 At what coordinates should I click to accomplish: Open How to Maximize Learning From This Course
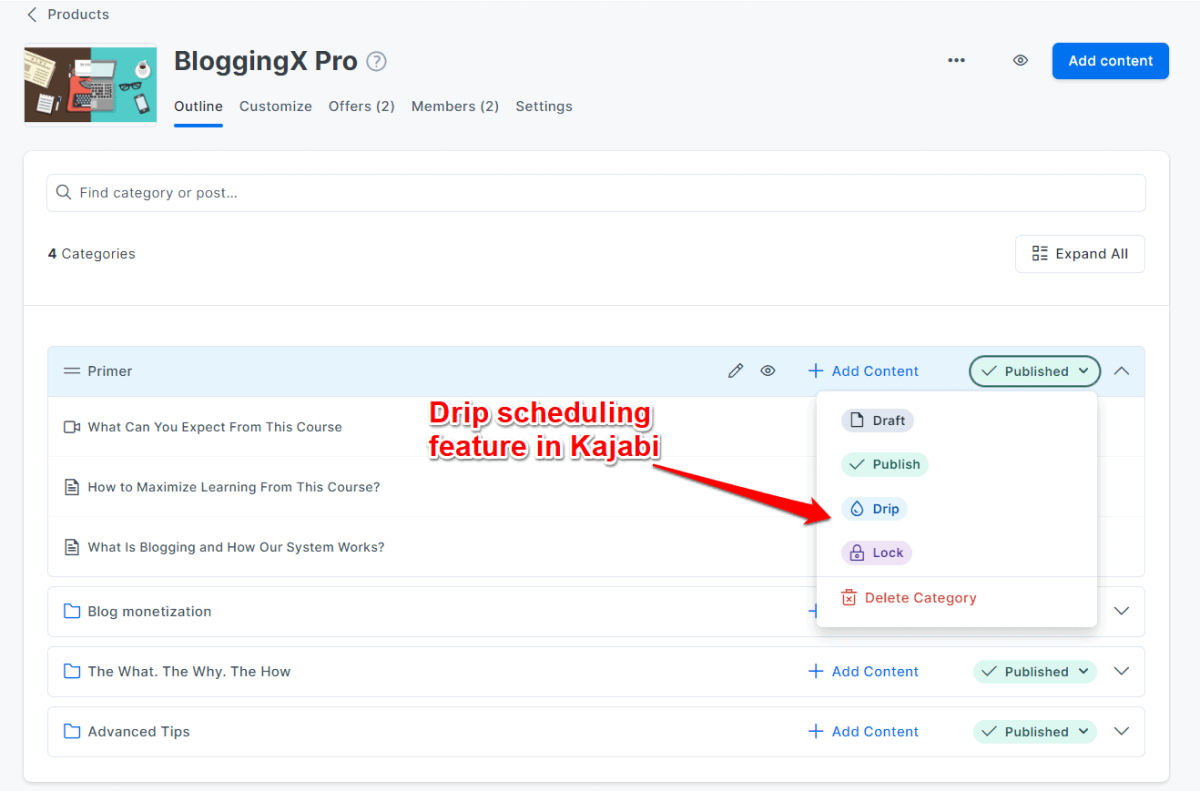[234, 487]
